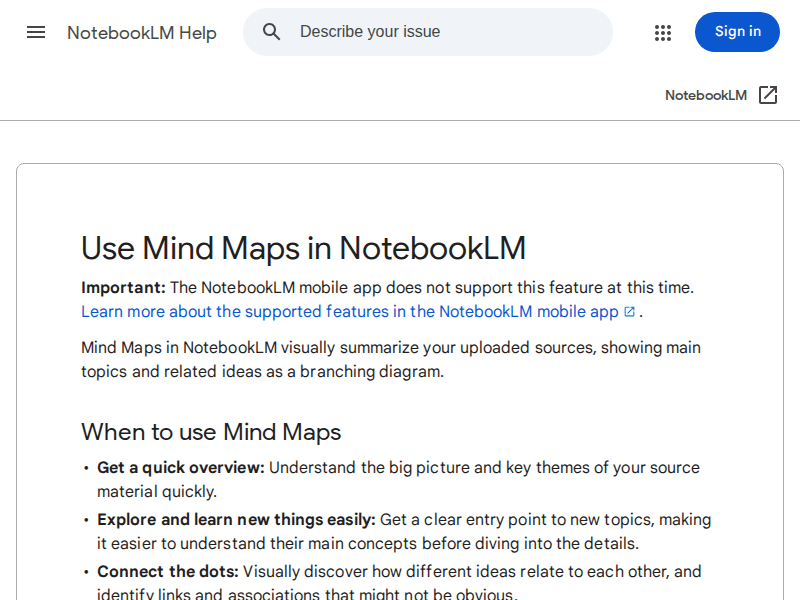Viewport: 800px width, 600px height.
Task: Click the search magnifier icon
Action: 271,32
